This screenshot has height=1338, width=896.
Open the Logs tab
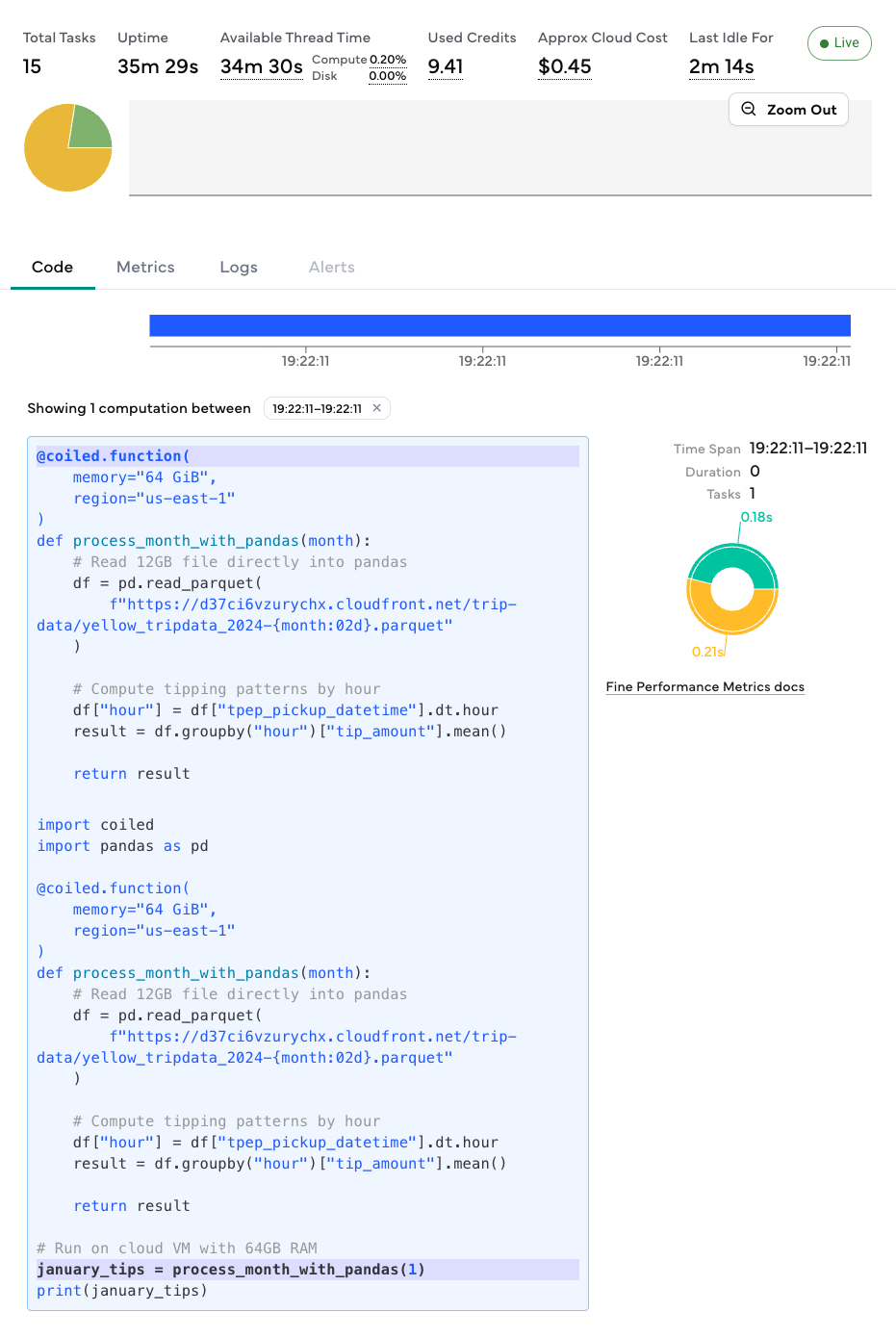pos(239,268)
